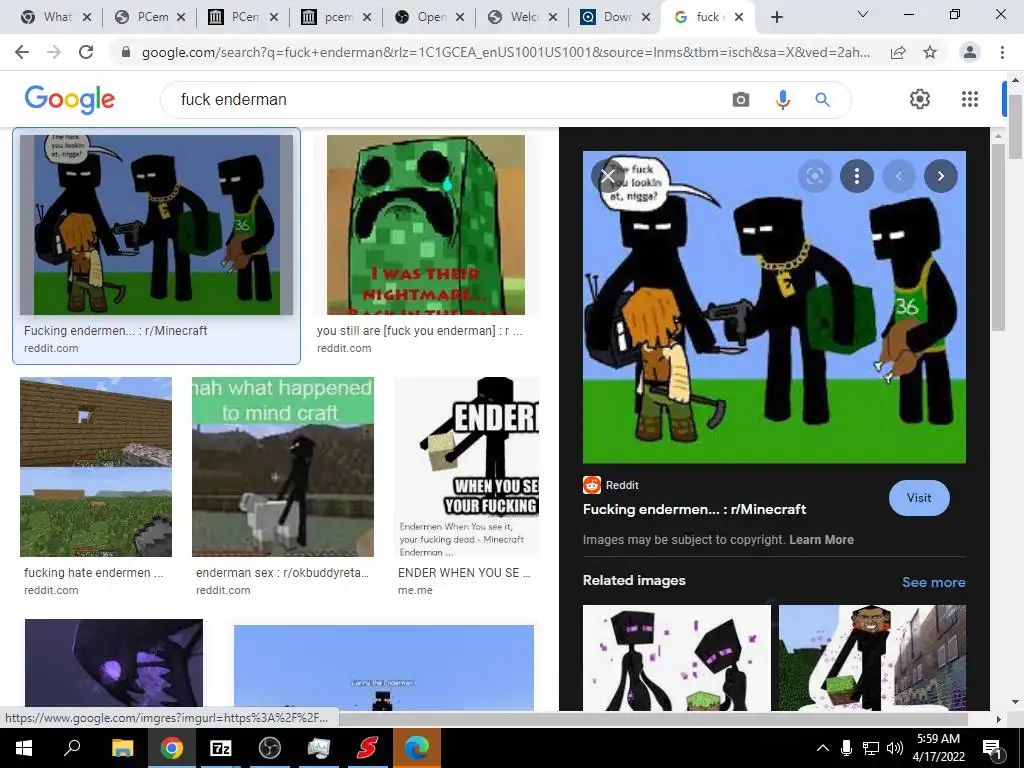The height and width of the screenshot is (768, 1024).
Task: Open first related image of two endermen
Action: (x=677, y=658)
